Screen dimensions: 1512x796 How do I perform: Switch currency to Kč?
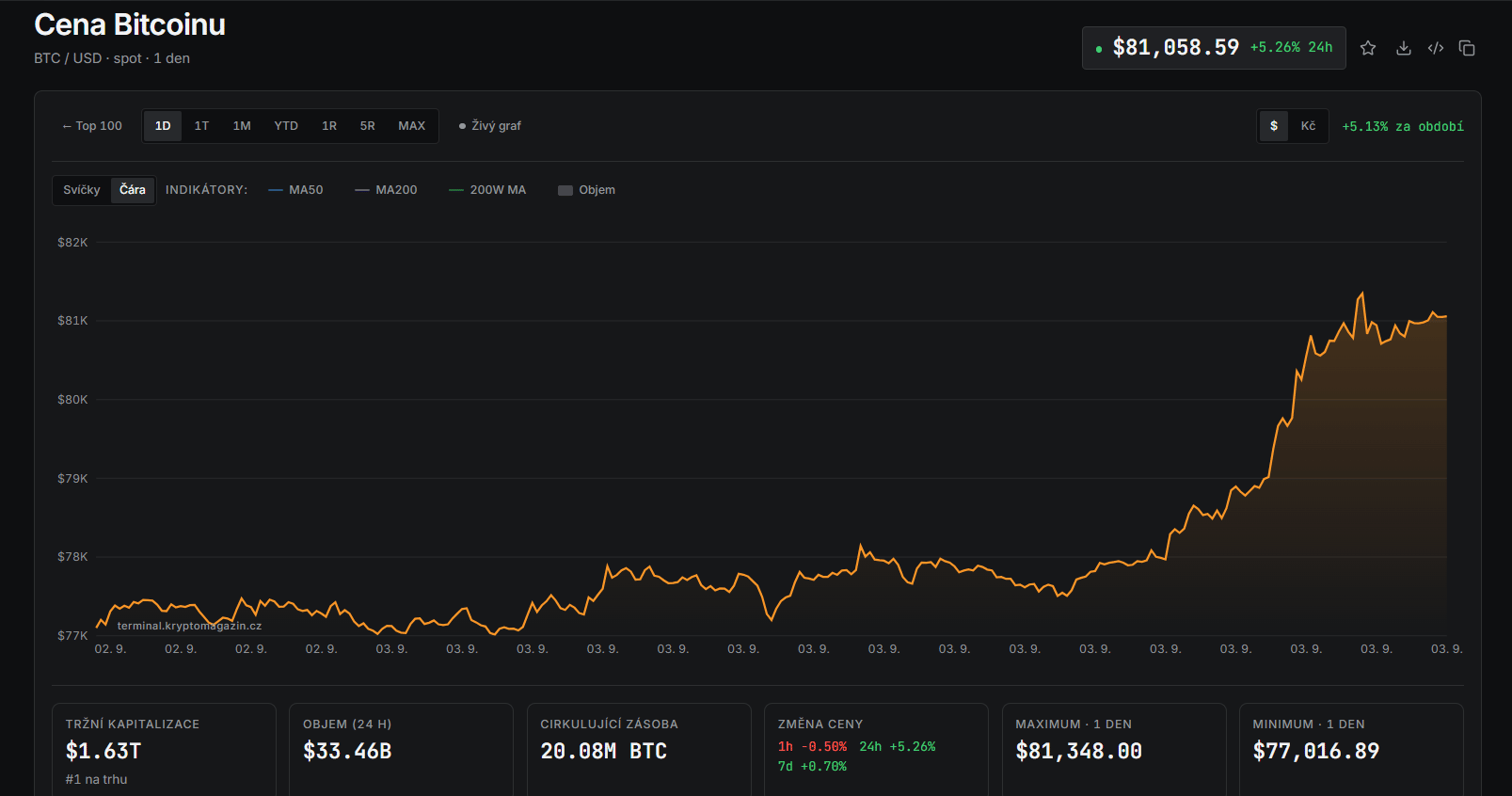[x=1308, y=126]
